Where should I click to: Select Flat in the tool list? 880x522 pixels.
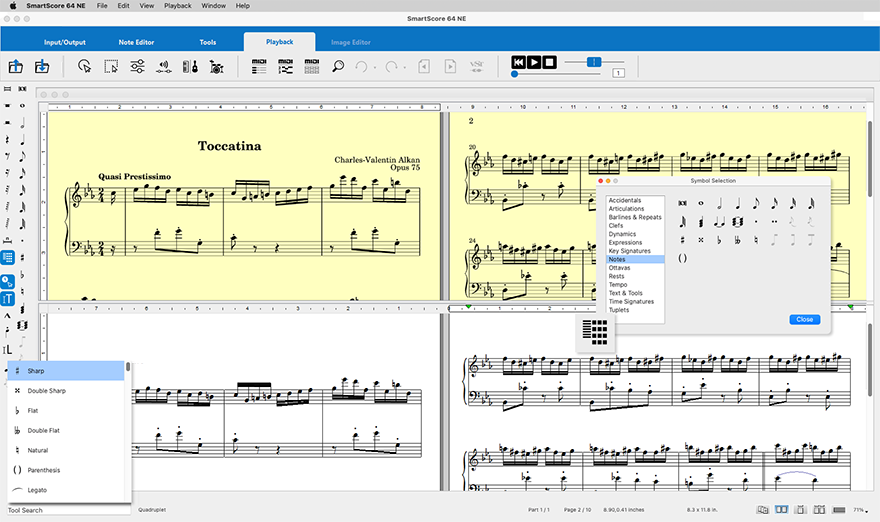[66, 410]
